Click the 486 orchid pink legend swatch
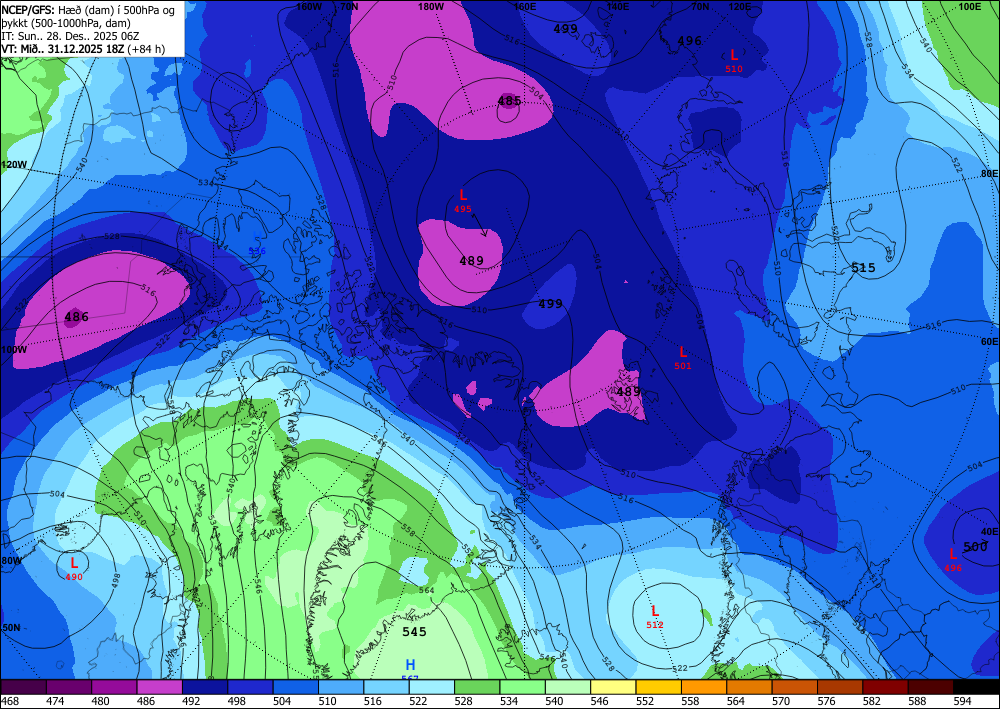Screen dimensions: 1000x709 point(159,687)
